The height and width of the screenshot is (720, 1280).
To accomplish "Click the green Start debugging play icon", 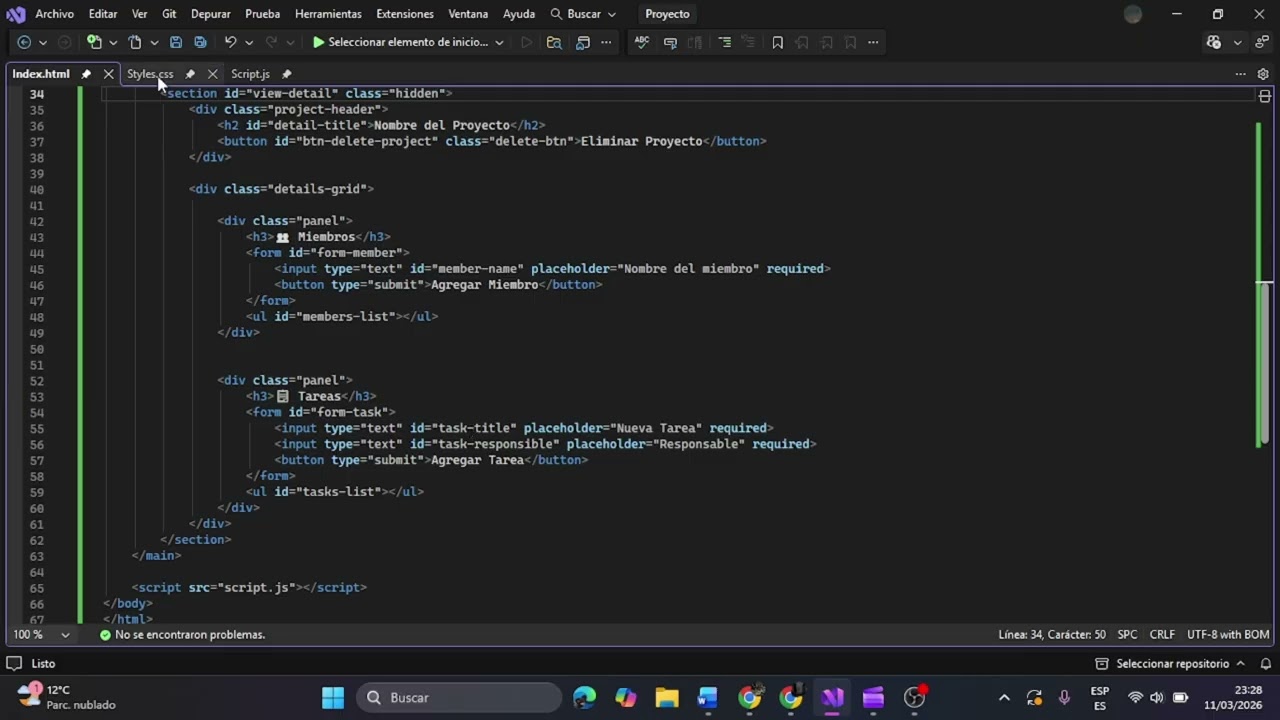I will pos(318,42).
